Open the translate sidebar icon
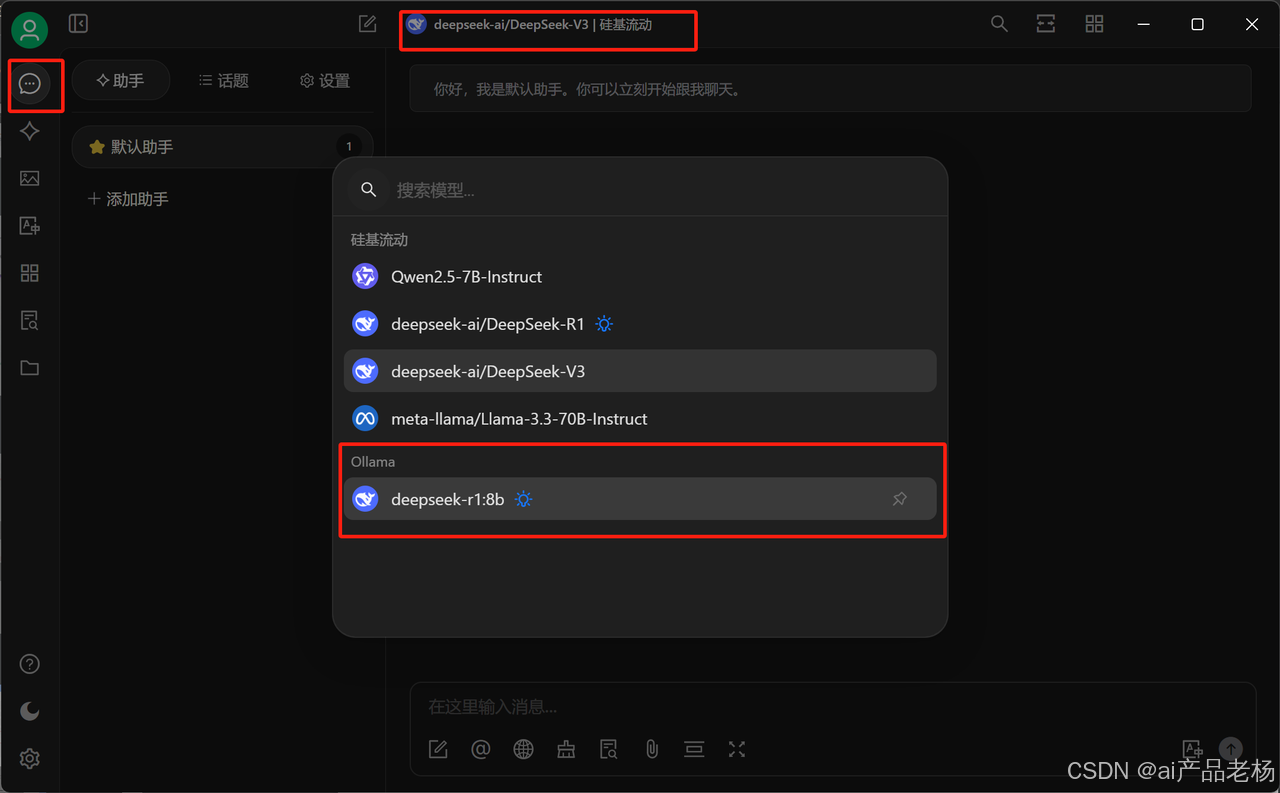1280x793 pixels. pyautogui.click(x=30, y=226)
